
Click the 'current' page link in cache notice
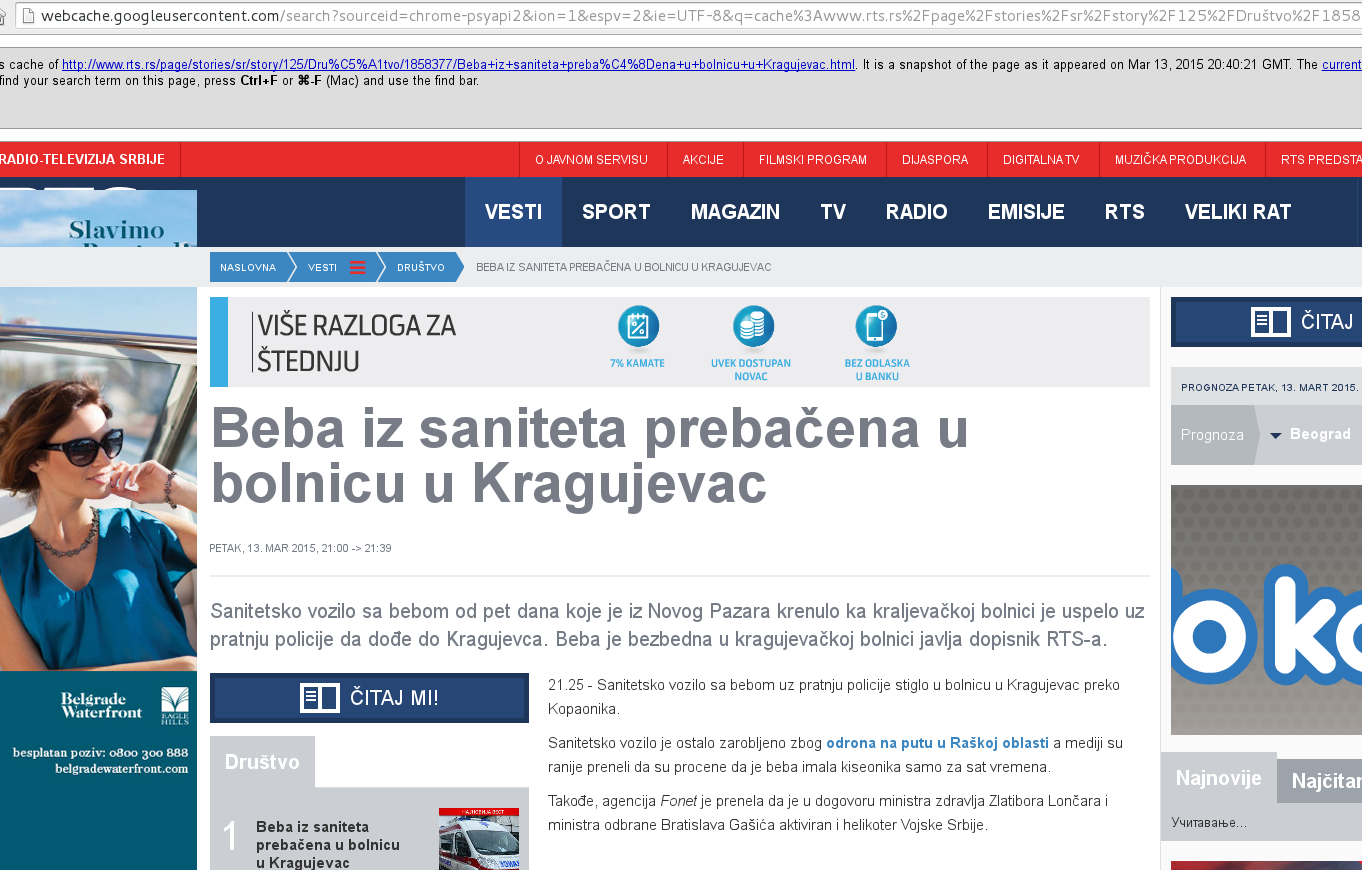pos(1341,65)
